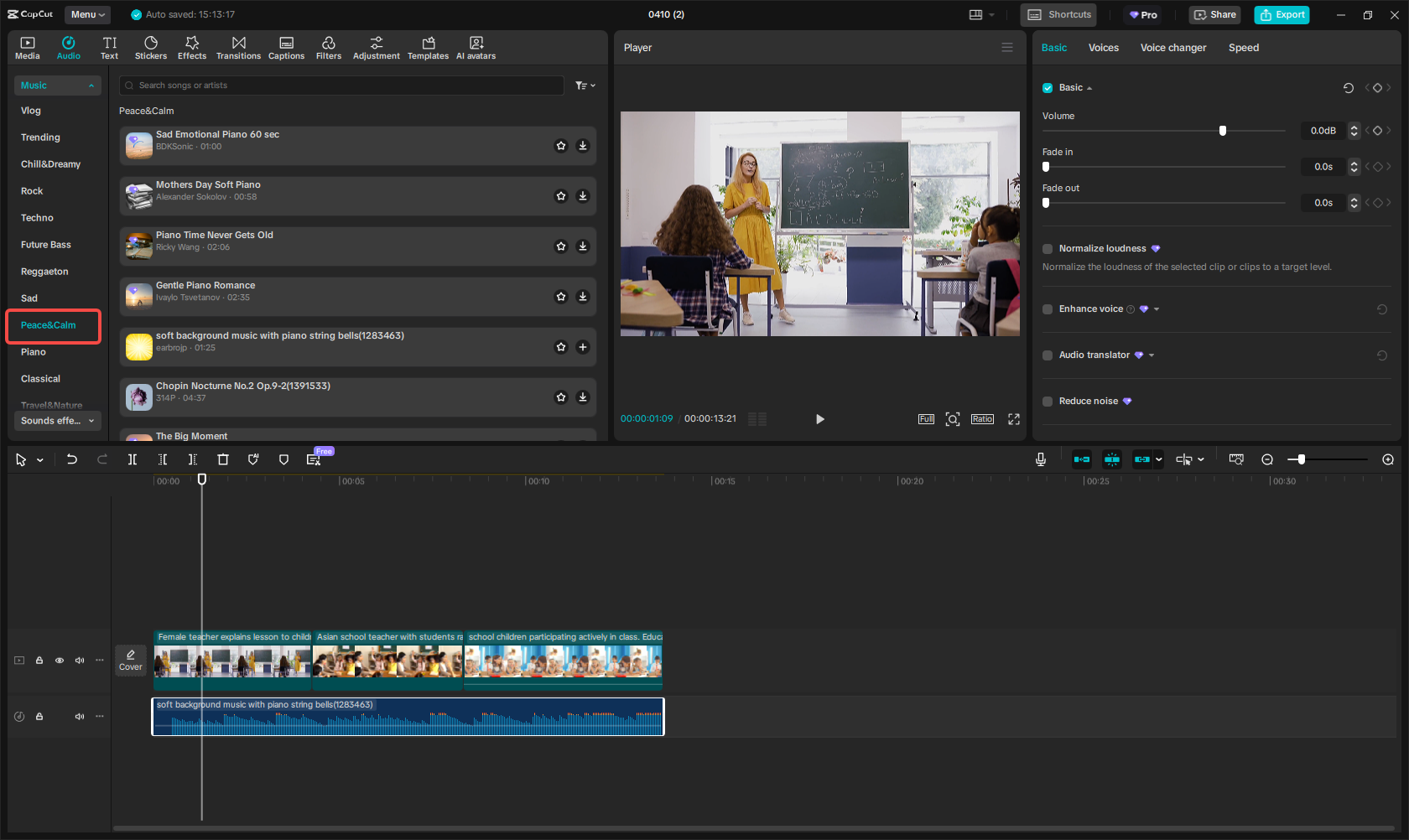
Task: Open the Menu dropdown
Action: 87,14
